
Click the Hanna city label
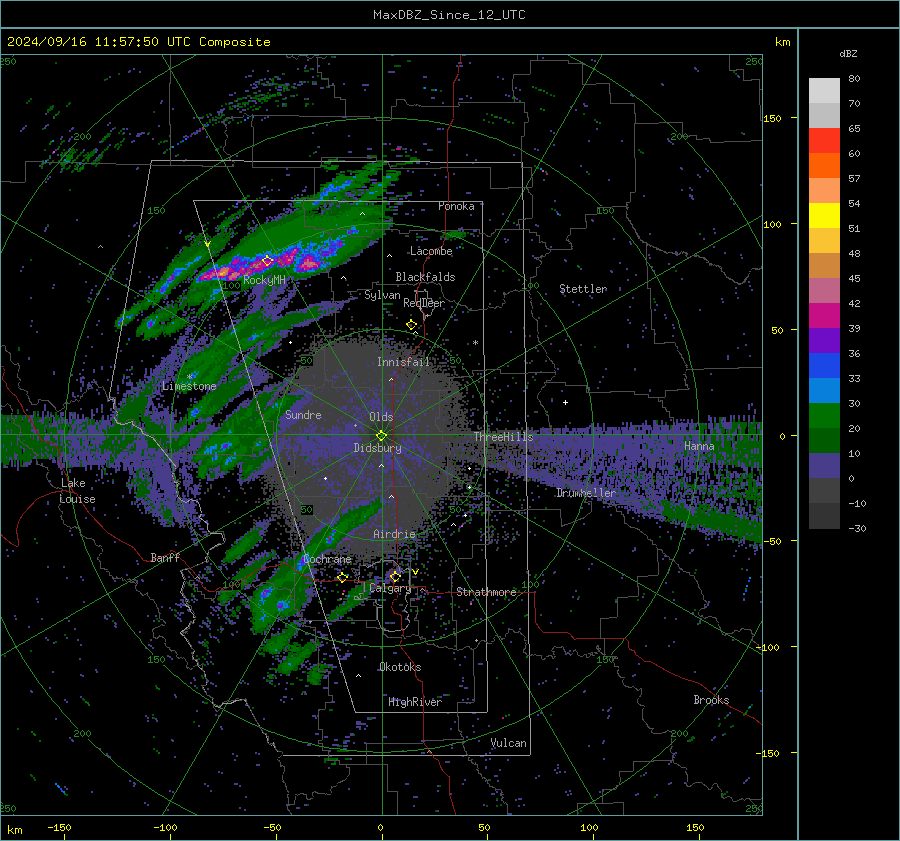click(699, 446)
